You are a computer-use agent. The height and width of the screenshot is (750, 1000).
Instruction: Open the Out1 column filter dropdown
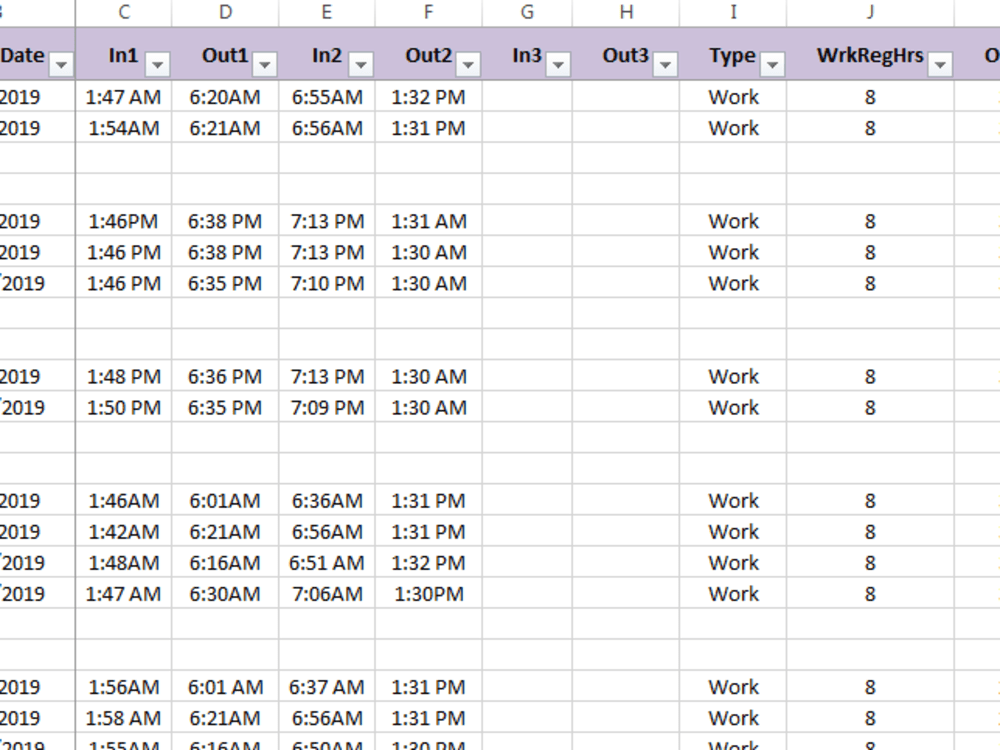pyautogui.click(x=265, y=64)
